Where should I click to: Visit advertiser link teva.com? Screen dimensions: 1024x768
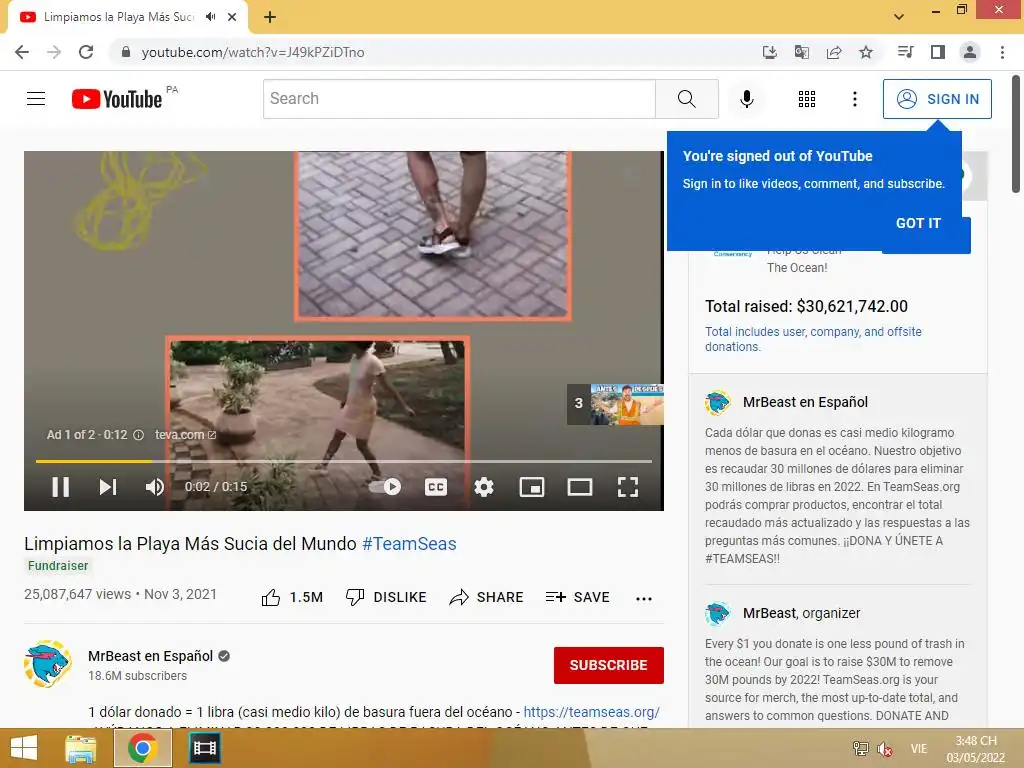point(185,434)
